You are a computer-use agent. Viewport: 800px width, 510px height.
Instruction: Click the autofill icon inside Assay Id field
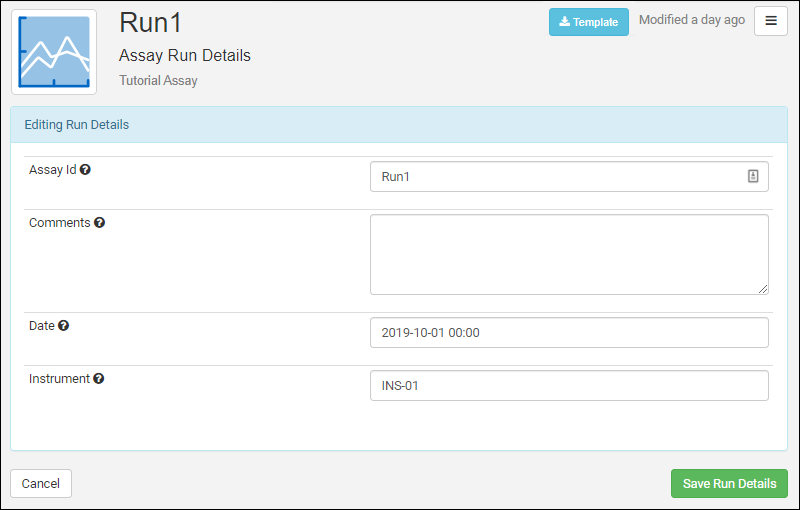coord(753,176)
